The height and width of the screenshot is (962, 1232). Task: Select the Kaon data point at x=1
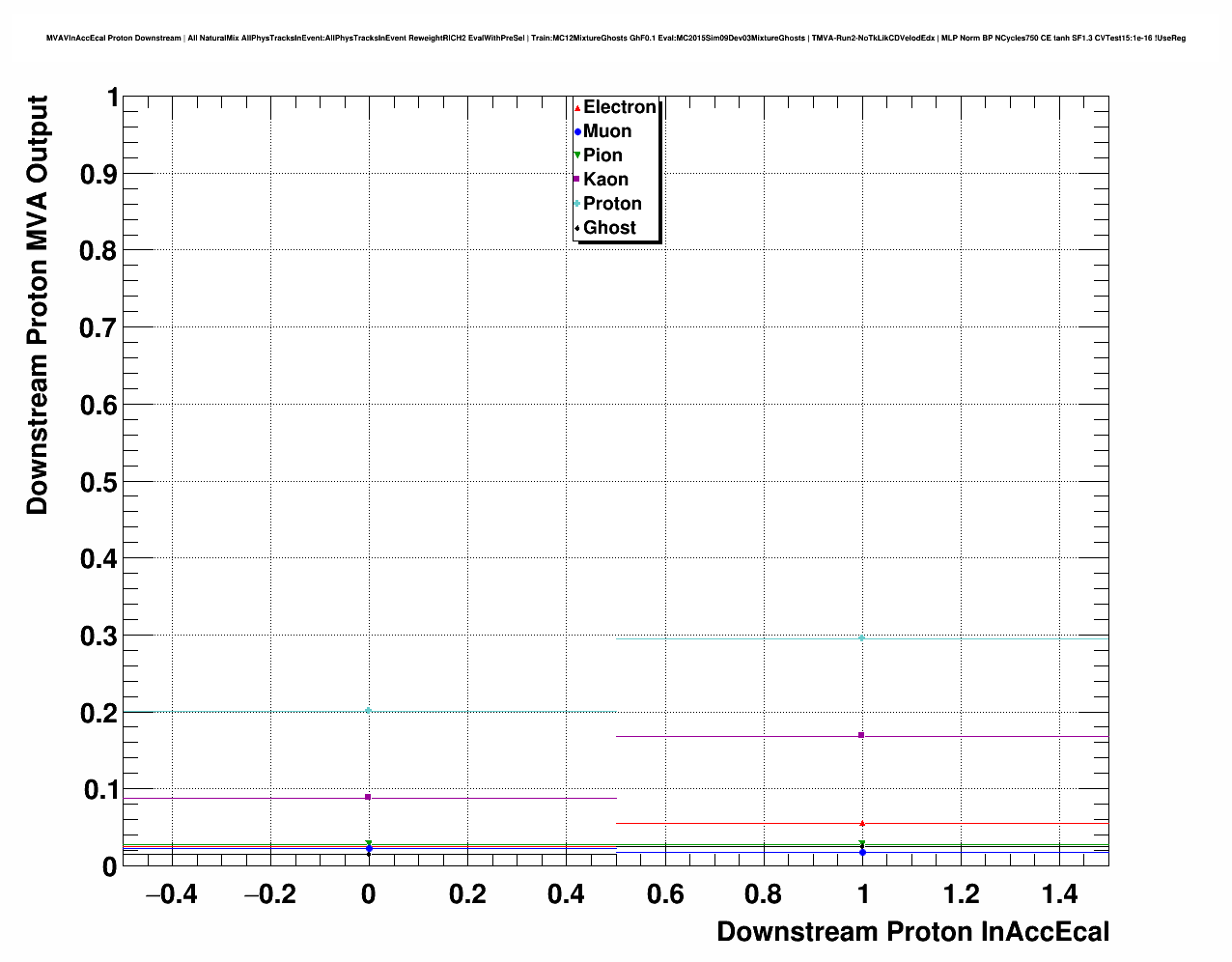point(861,736)
